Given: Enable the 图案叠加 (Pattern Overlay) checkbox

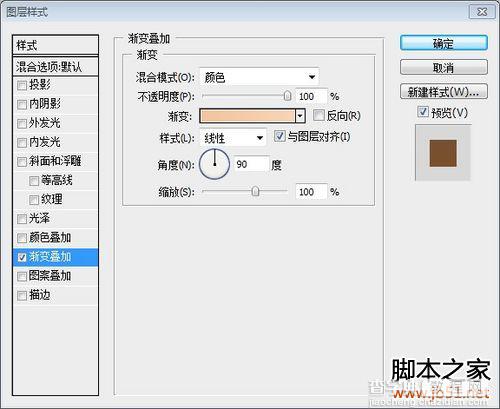Looking at the screenshot, I should [22, 276].
